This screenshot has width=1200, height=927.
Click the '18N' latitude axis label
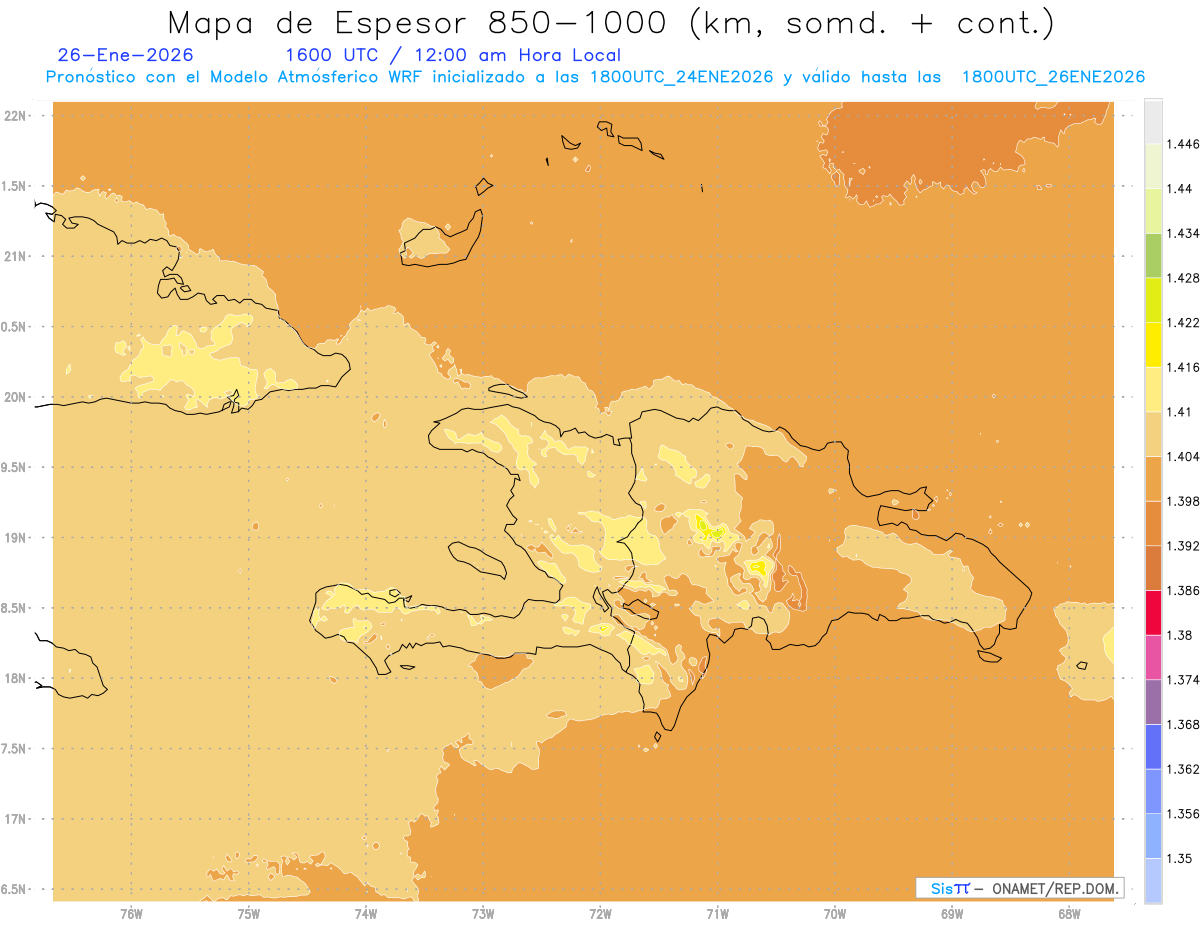(x=17, y=678)
